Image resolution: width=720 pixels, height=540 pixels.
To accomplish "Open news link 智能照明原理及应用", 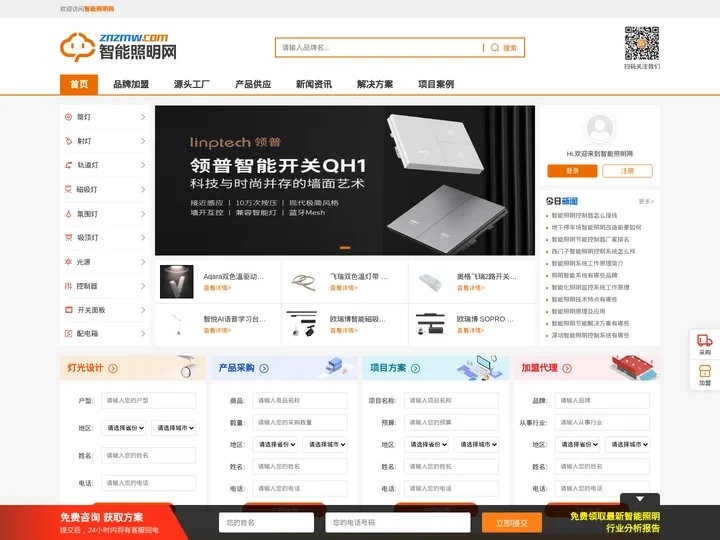I will pyautogui.click(x=578, y=311).
